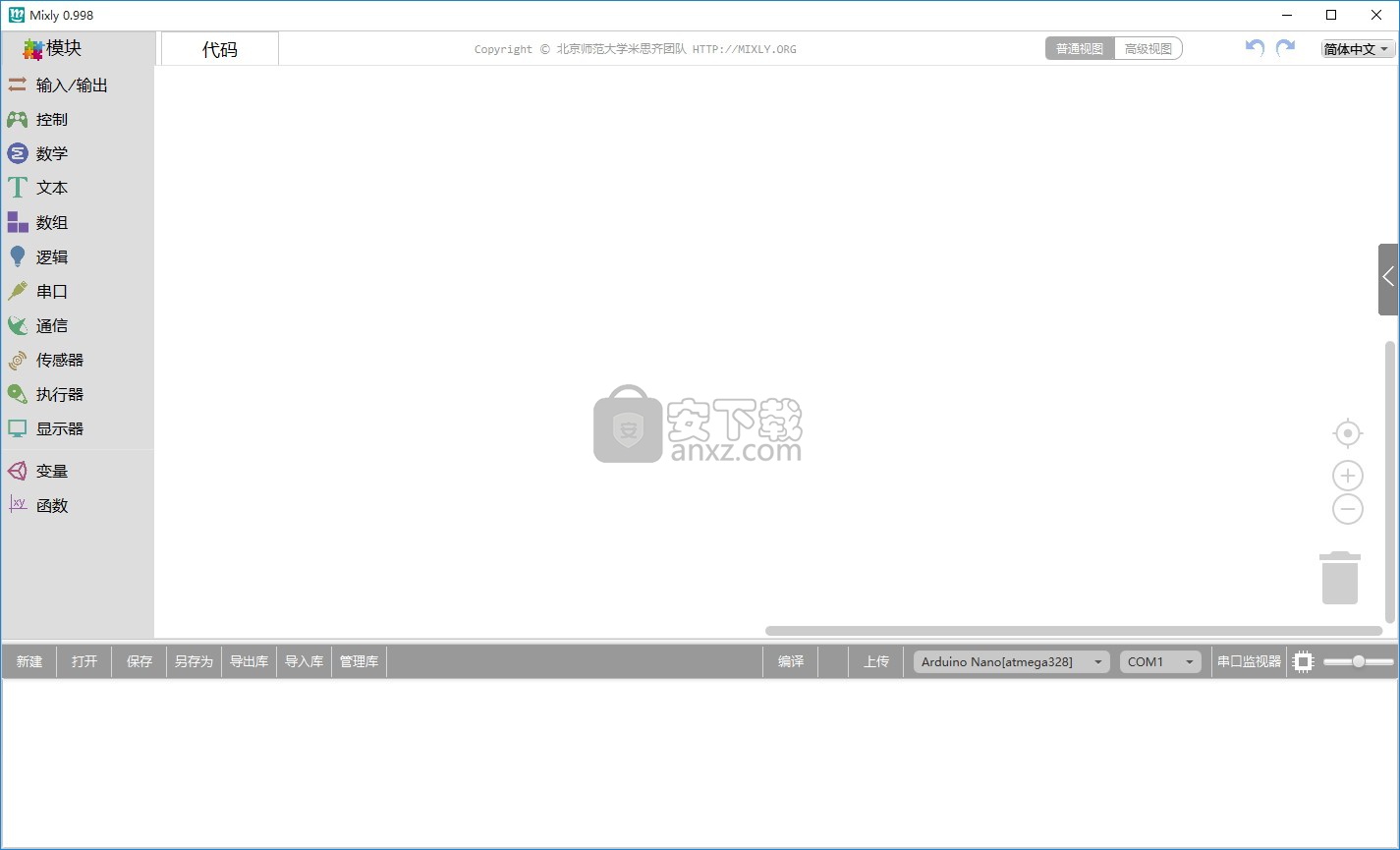Click the puzzle-piece 模块 icon

click(33, 49)
